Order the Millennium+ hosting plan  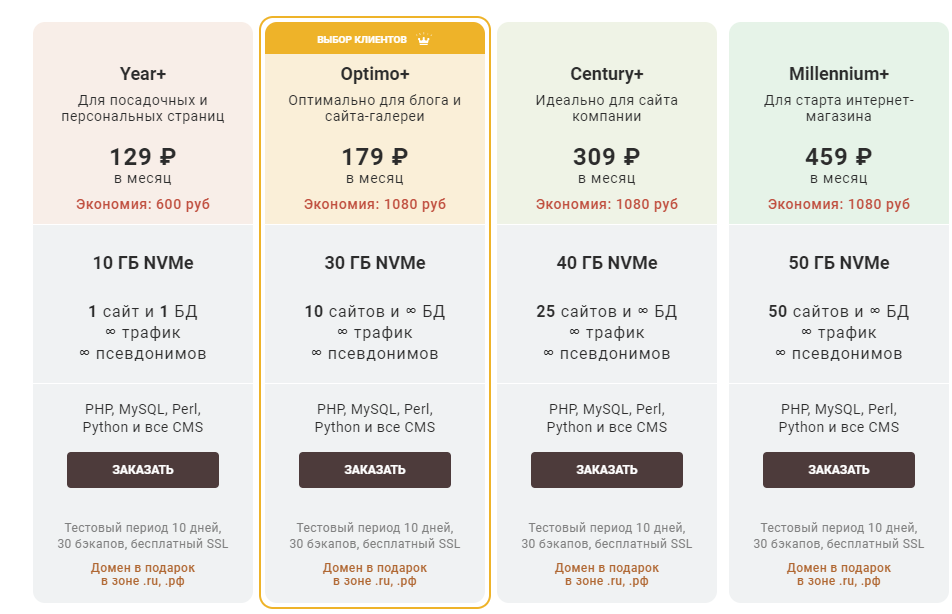pos(839,470)
